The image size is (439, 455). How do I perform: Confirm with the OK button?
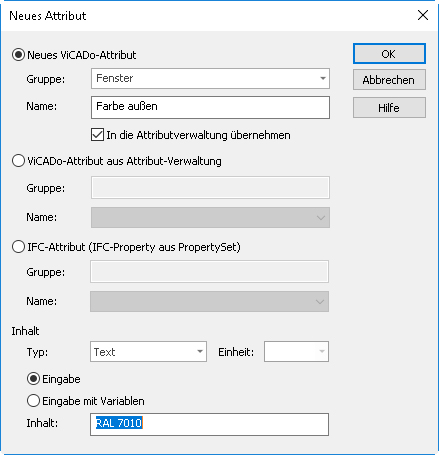389,54
